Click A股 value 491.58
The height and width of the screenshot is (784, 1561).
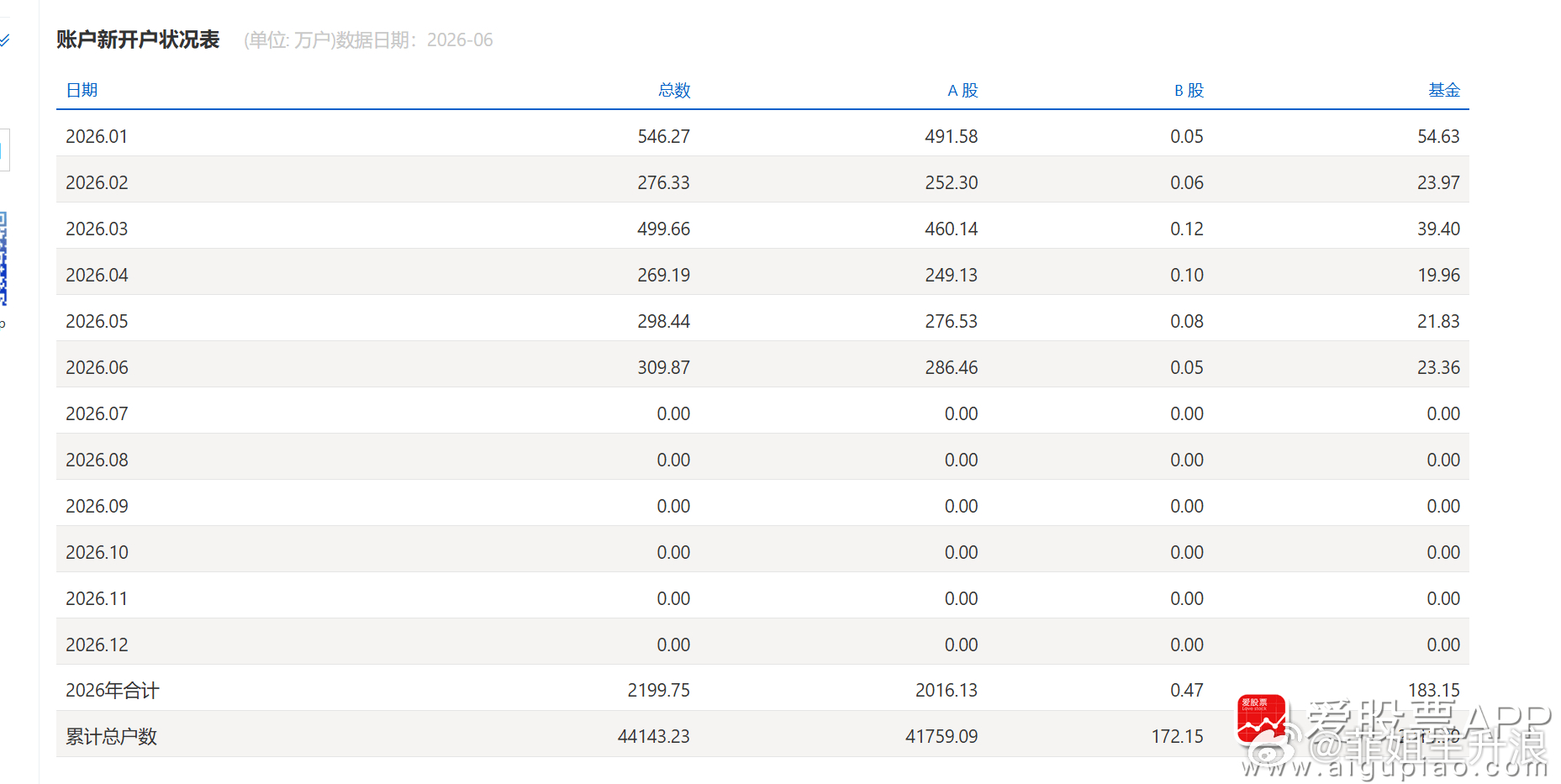[951, 136]
